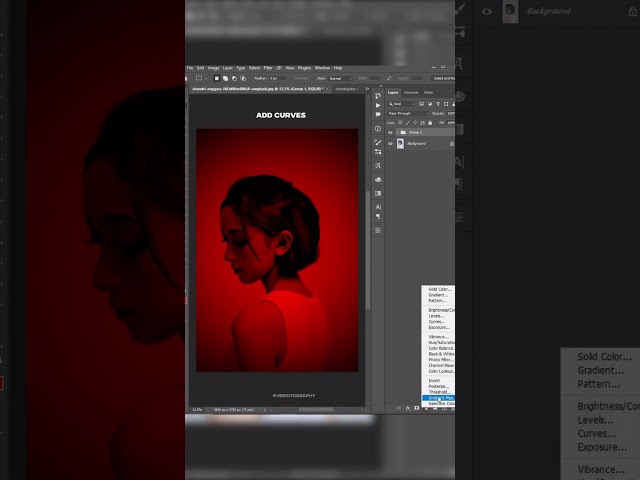
Task: Open the Info panel circled-i icon
Action: point(378,129)
